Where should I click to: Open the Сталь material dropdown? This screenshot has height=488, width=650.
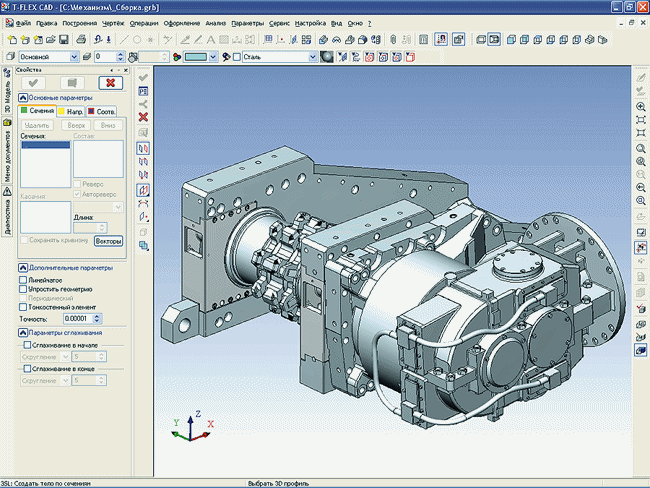[x=313, y=57]
